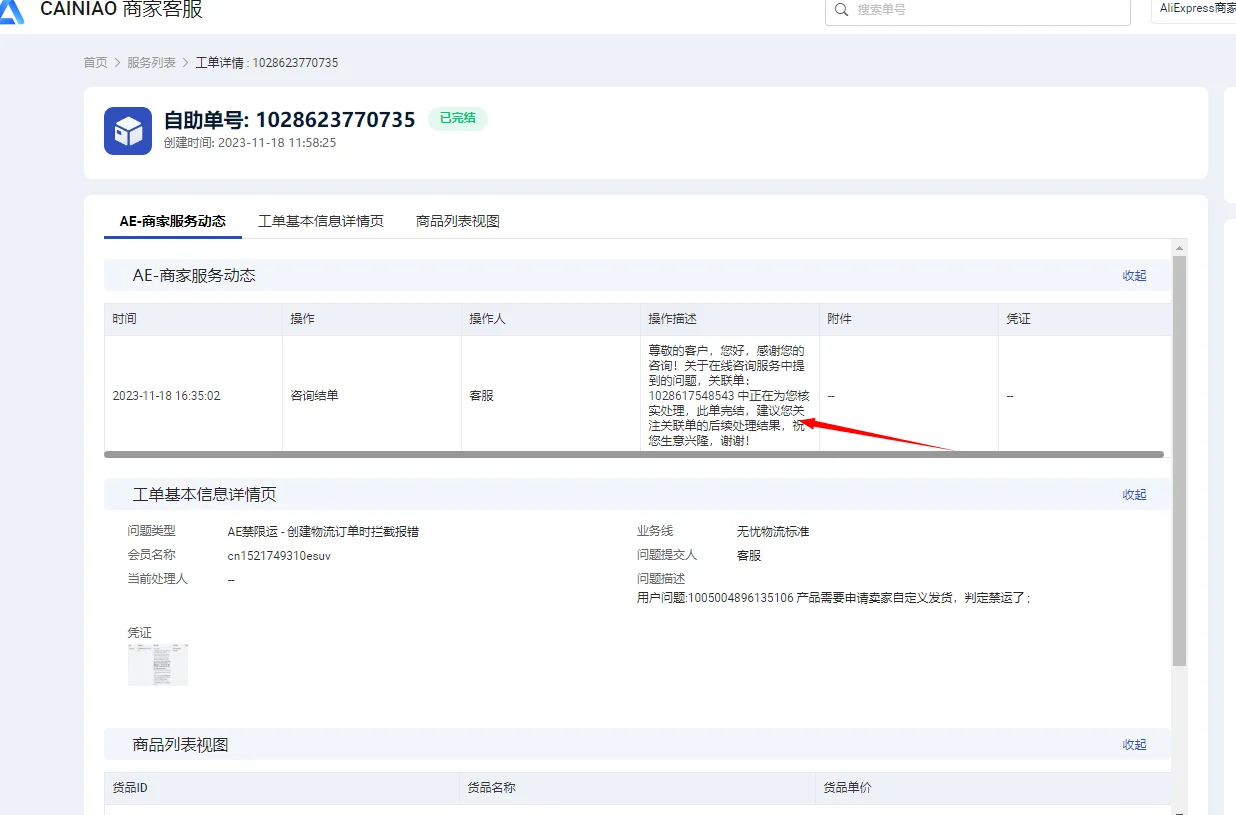Click the 时间 column header

pyautogui.click(x=194, y=319)
